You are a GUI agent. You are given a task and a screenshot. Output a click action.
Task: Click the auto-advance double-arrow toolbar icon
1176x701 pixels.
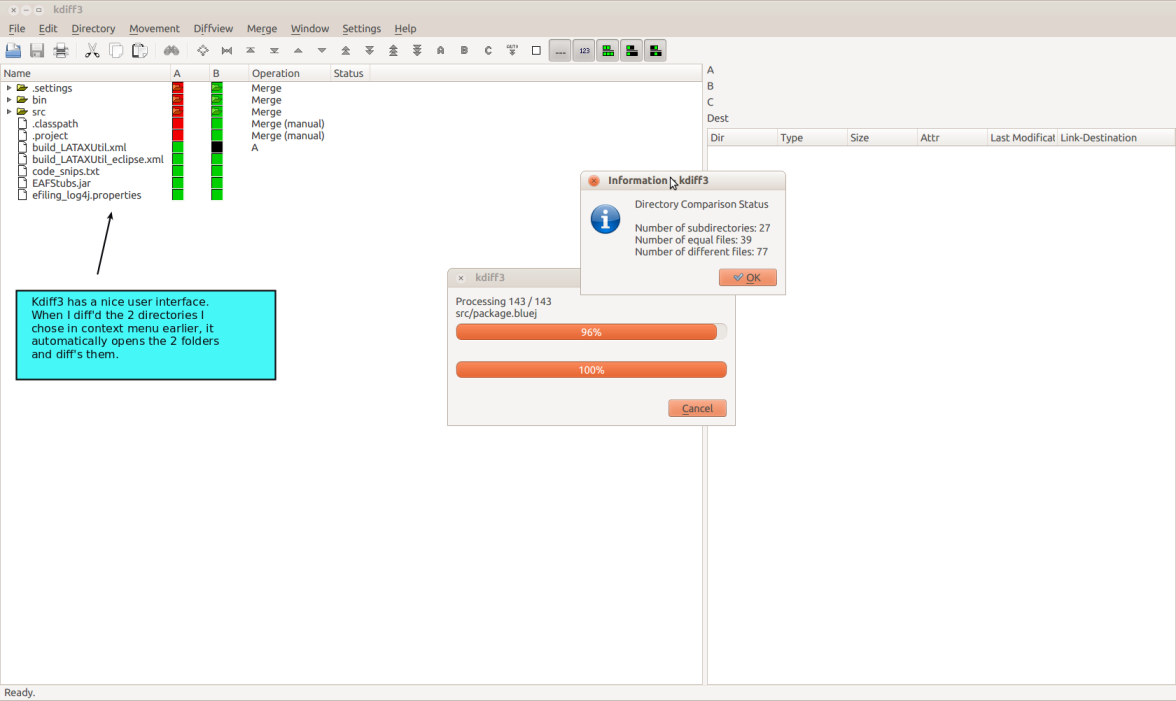(x=512, y=50)
